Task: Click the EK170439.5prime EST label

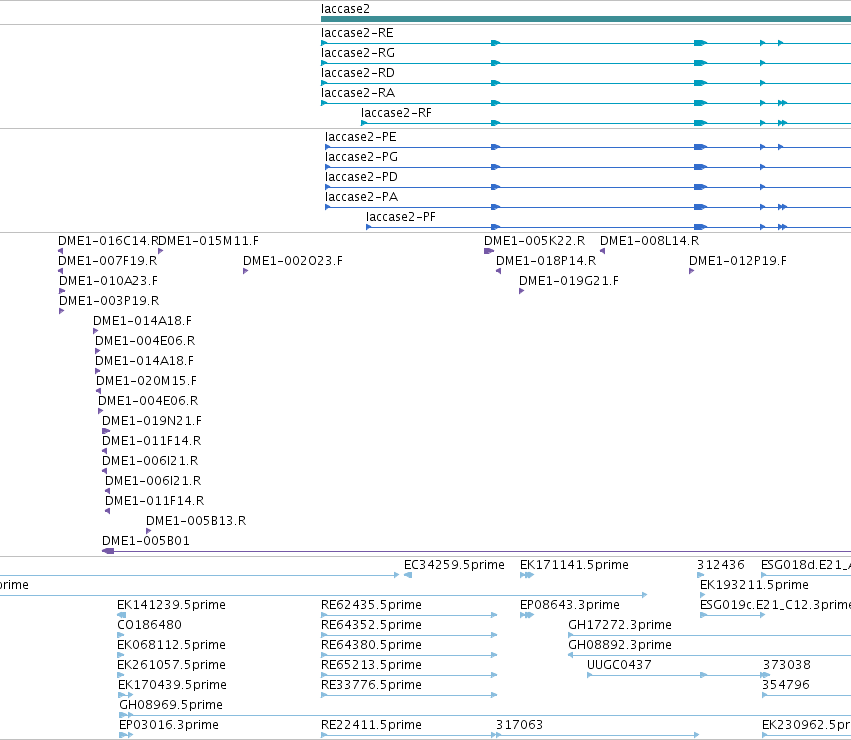Action: pos(172,685)
